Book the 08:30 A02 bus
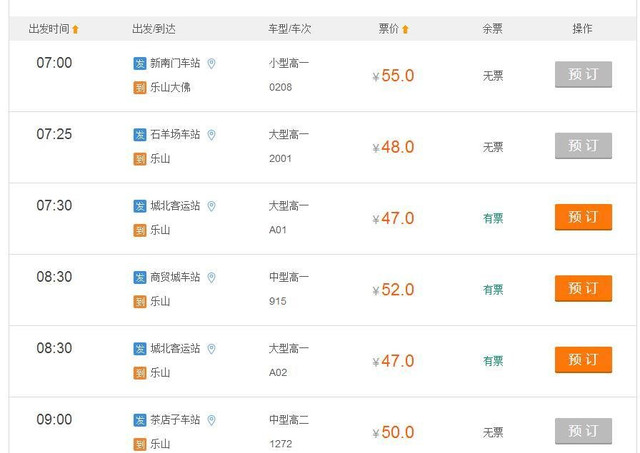 pyautogui.click(x=583, y=360)
